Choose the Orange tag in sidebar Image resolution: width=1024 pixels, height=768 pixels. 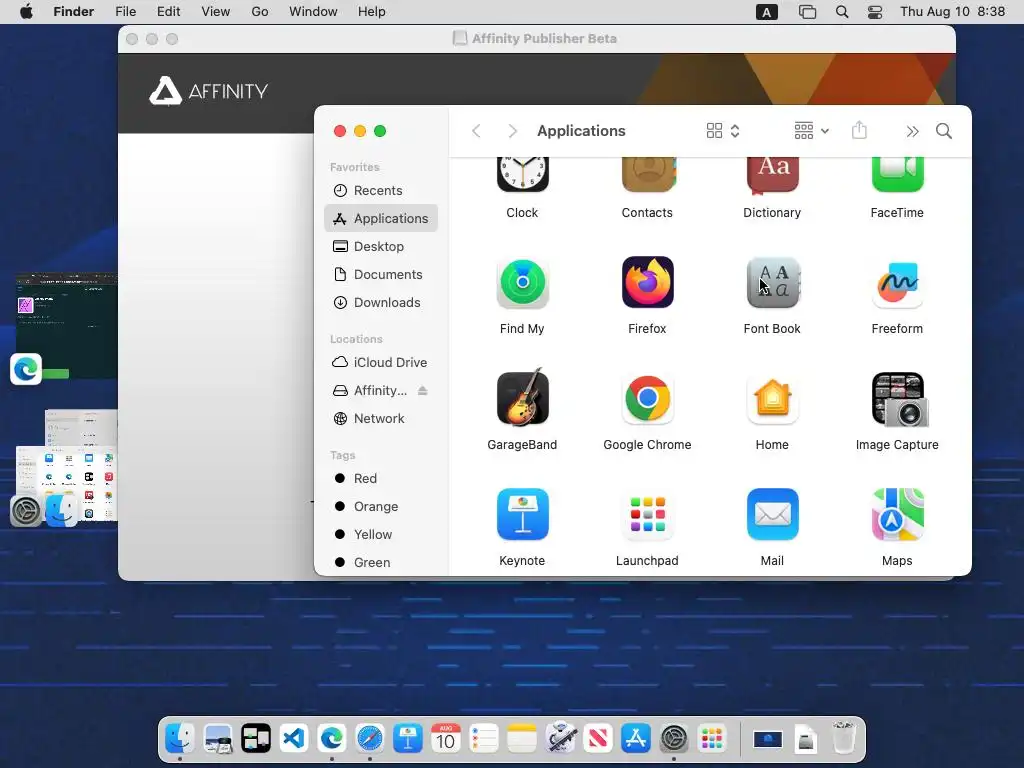point(381,507)
